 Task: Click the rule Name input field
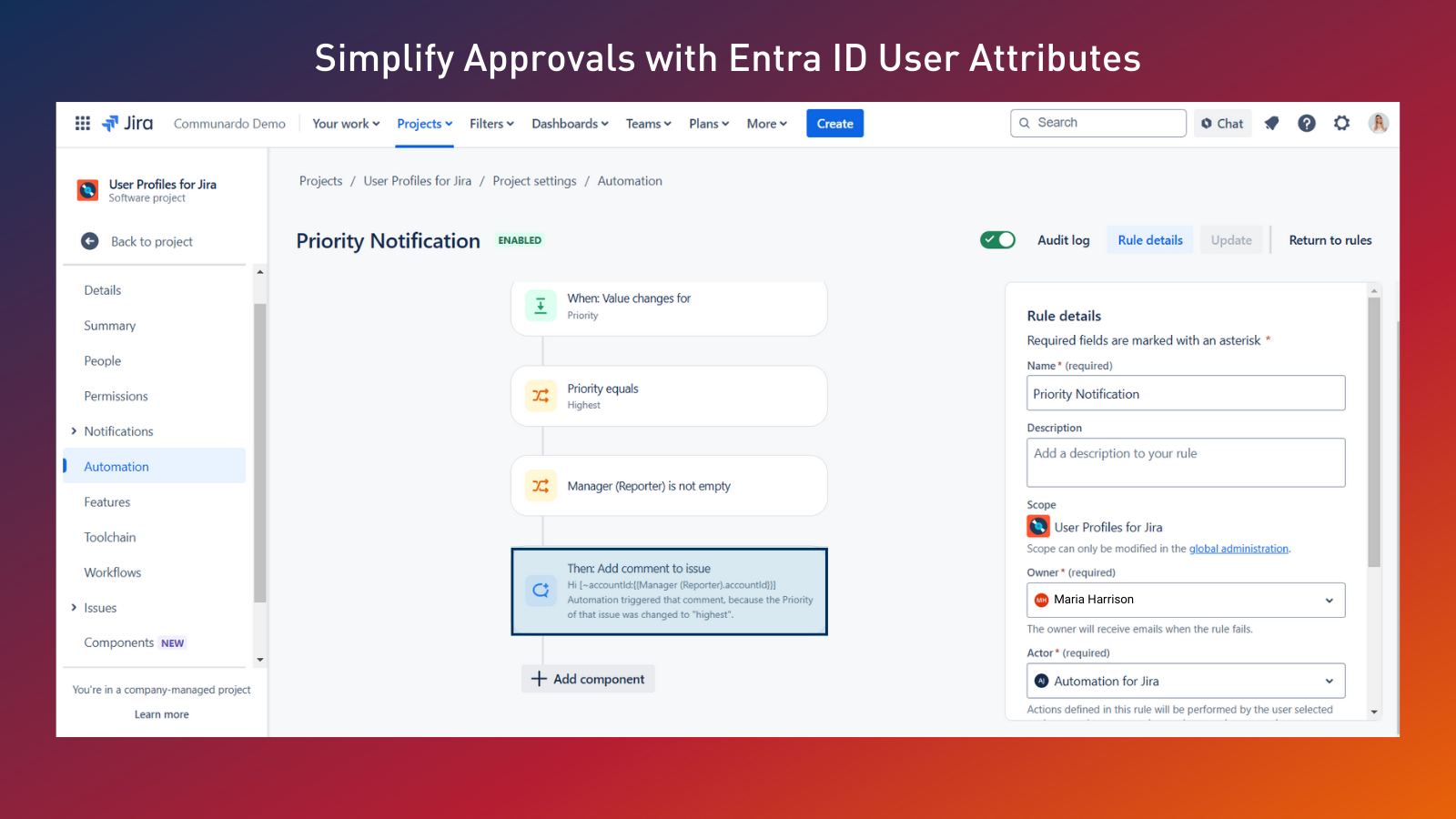(1186, 393)
